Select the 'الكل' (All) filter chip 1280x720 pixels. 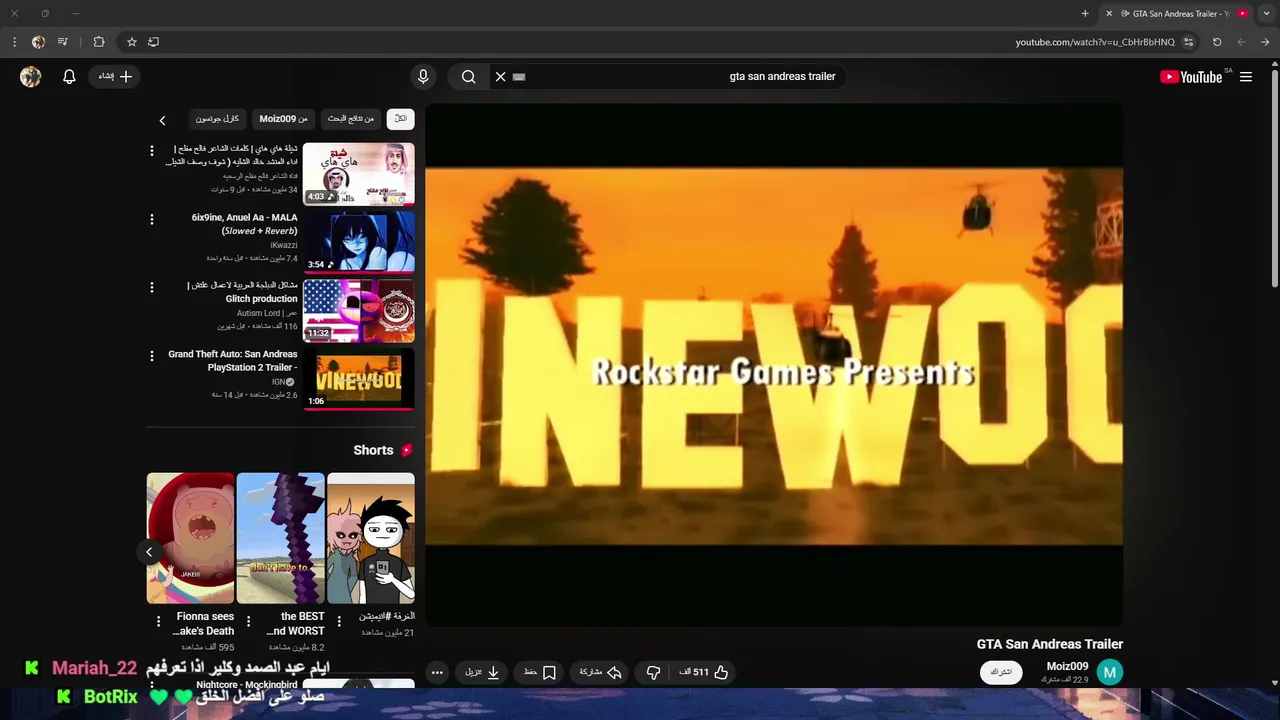[400, 119]
